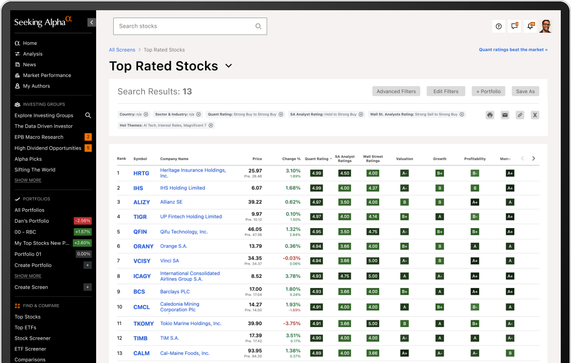Viewport: 571px width, 363px height.
Task: Open the Orange S.A. company link
Action: (173, 246)
